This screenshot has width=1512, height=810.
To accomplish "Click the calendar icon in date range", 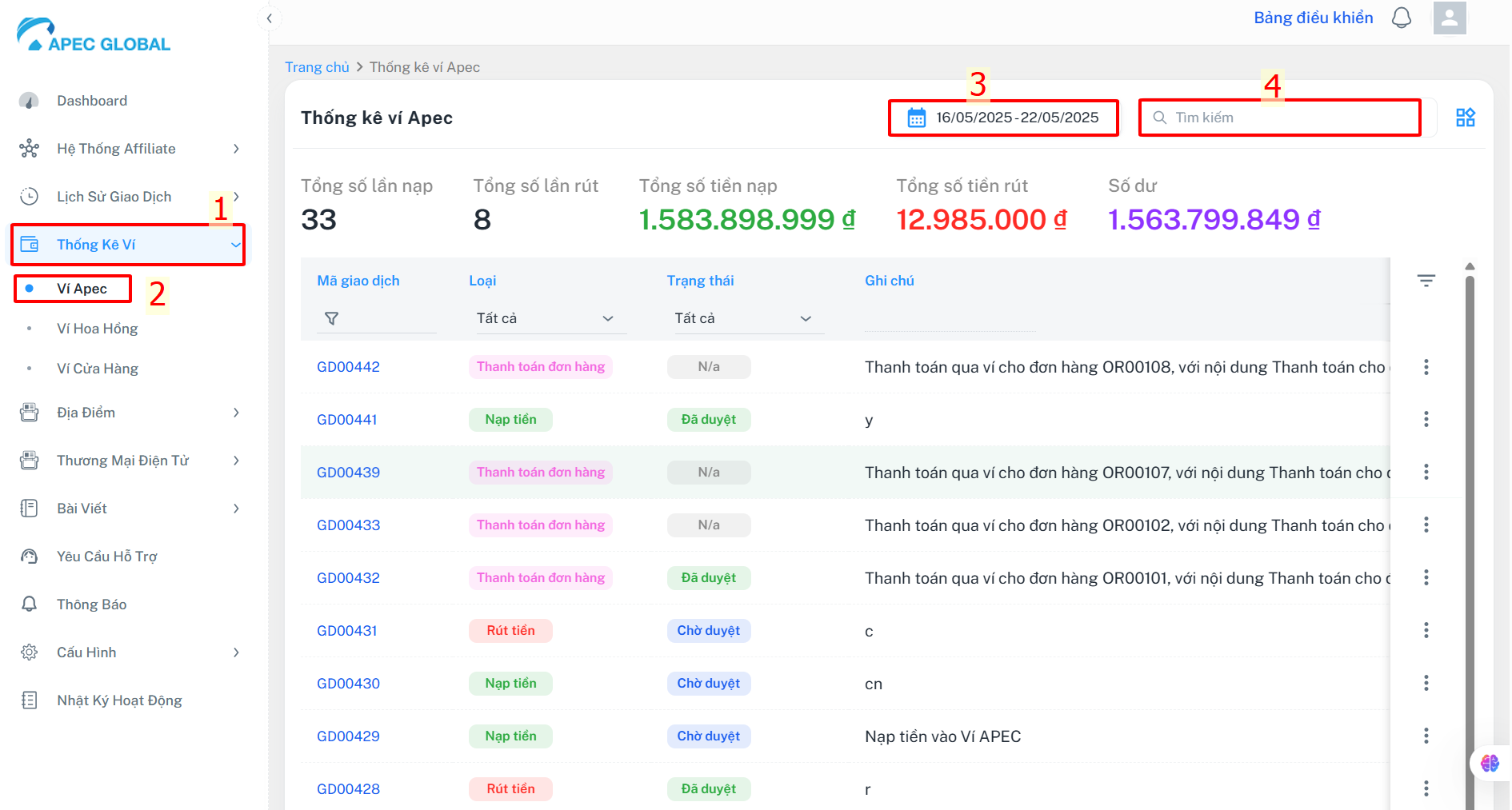I will pos(917,118).
